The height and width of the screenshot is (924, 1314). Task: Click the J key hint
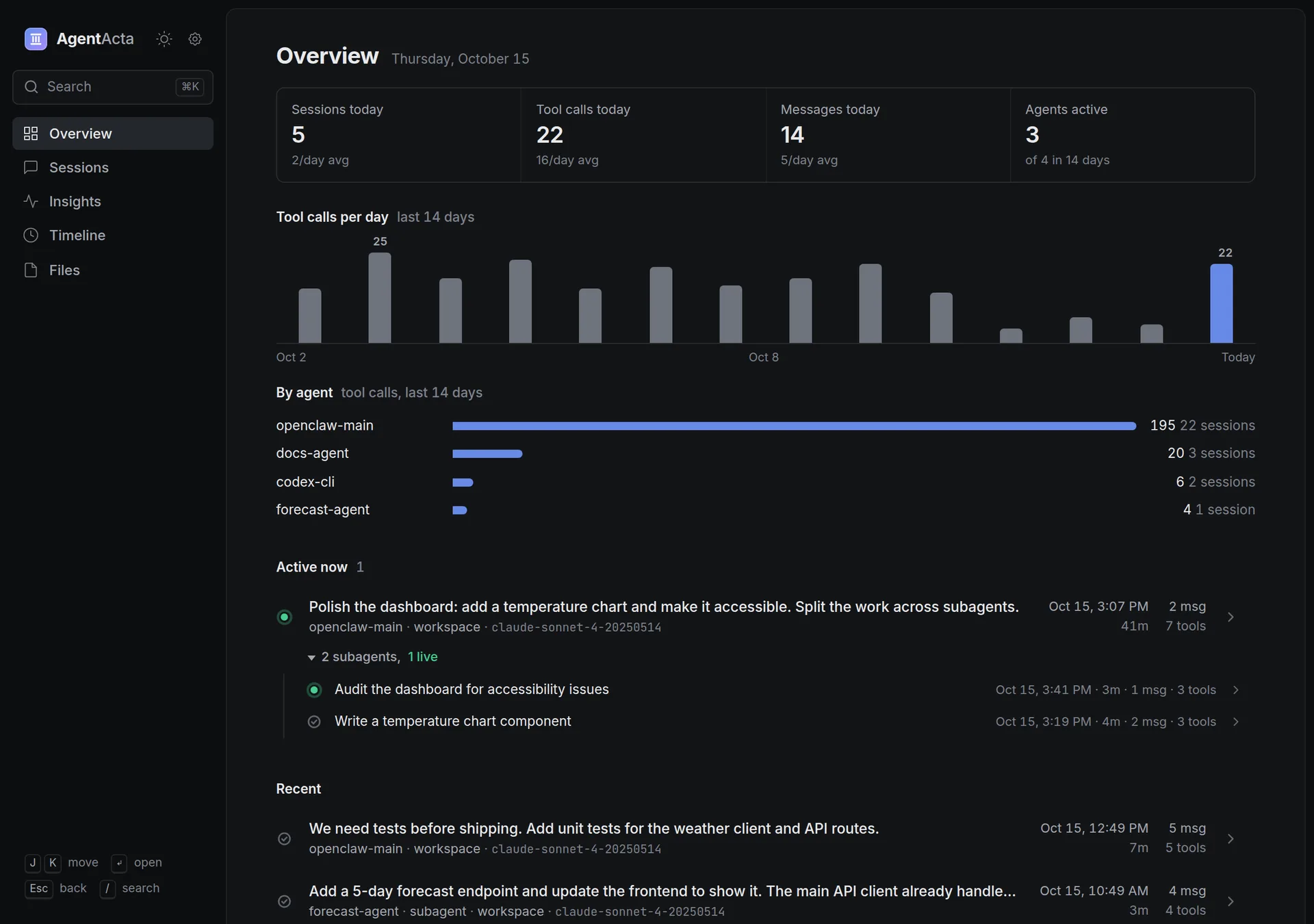pos(32,863)
